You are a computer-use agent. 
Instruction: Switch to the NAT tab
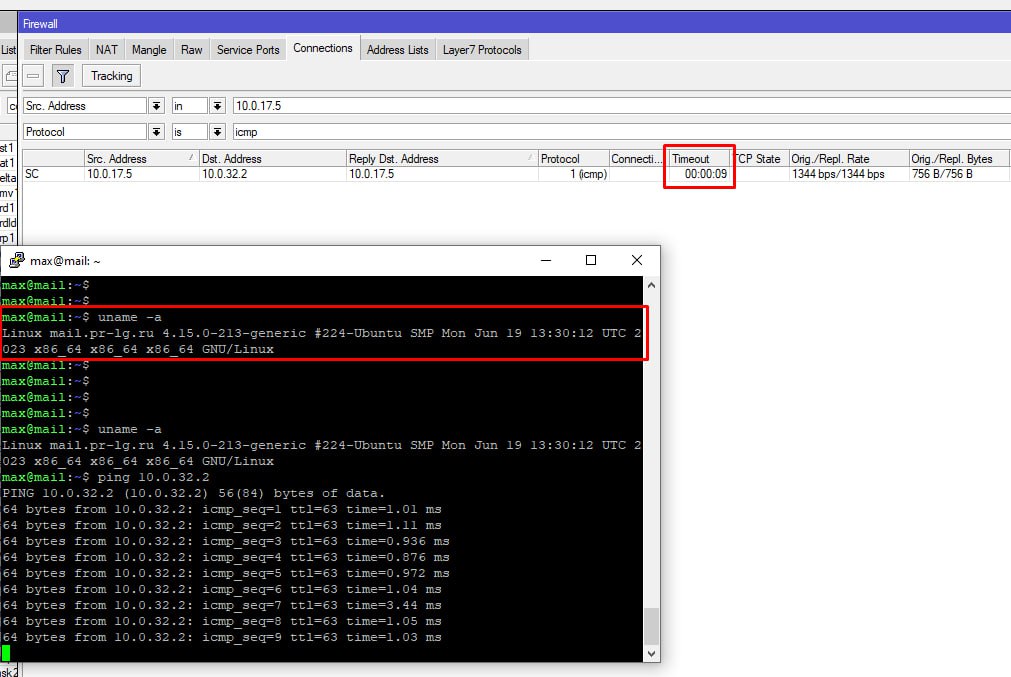(x=107, y=50)
